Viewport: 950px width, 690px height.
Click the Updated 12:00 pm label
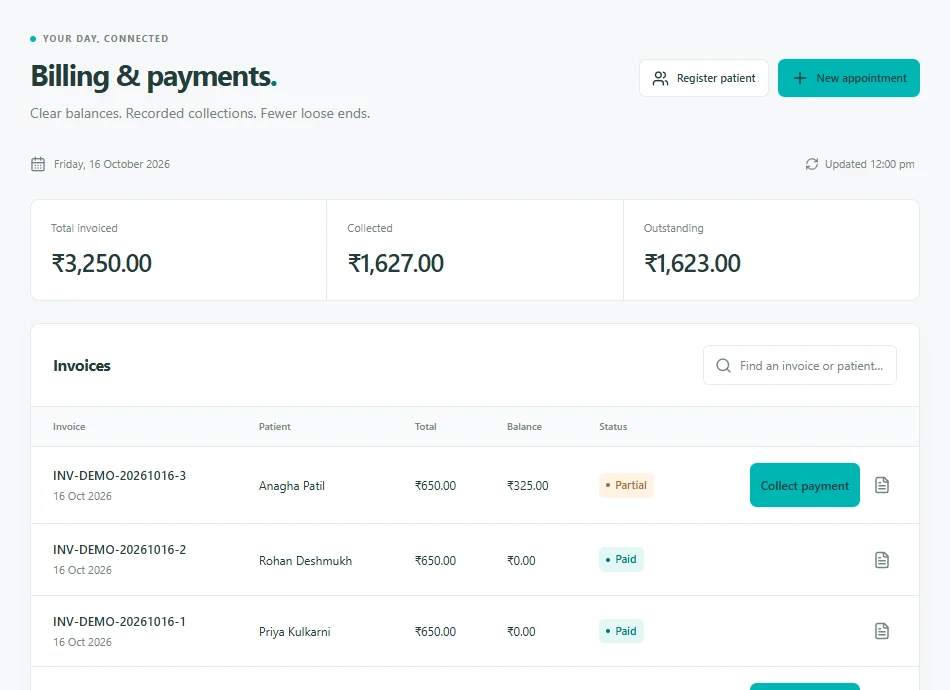point(869,164)
